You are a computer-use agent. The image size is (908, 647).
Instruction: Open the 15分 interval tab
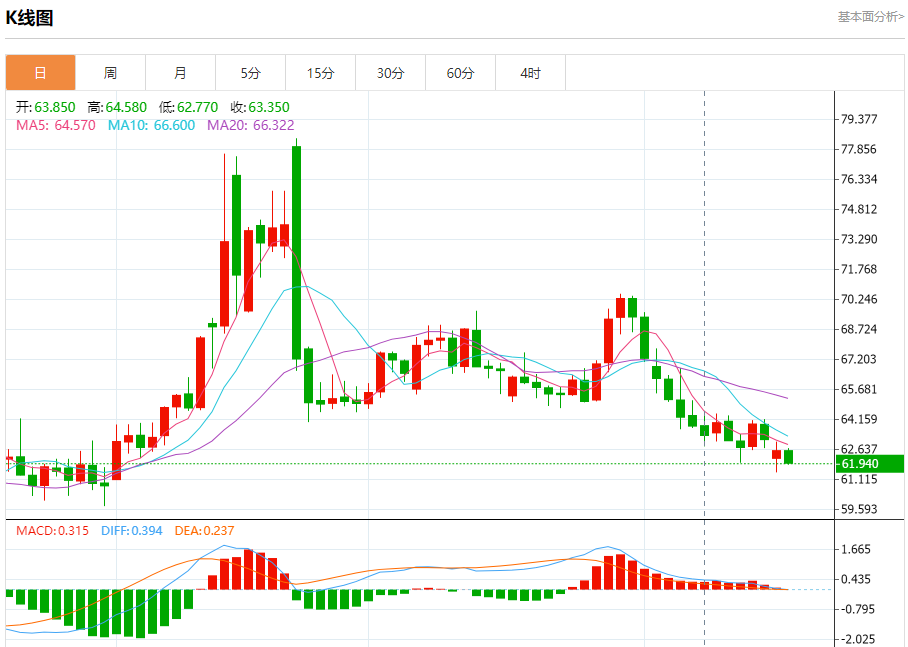(321, 73)
